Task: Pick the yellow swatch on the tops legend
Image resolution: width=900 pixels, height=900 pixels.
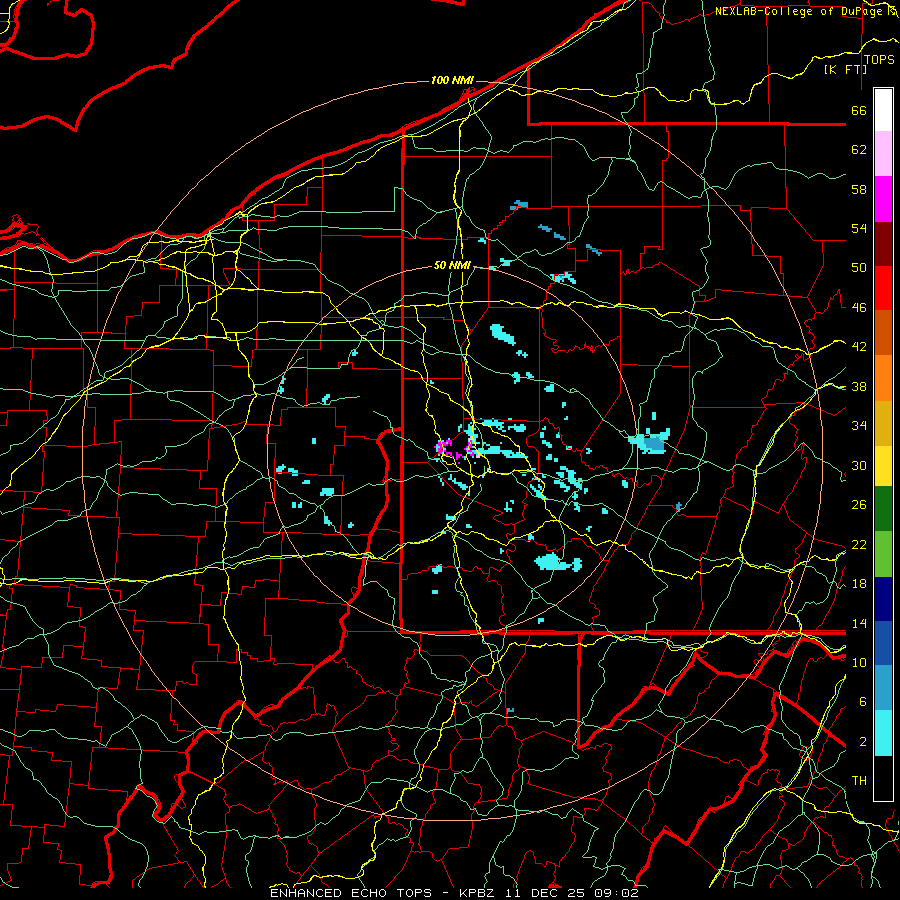Action: (x=883, y=466)
